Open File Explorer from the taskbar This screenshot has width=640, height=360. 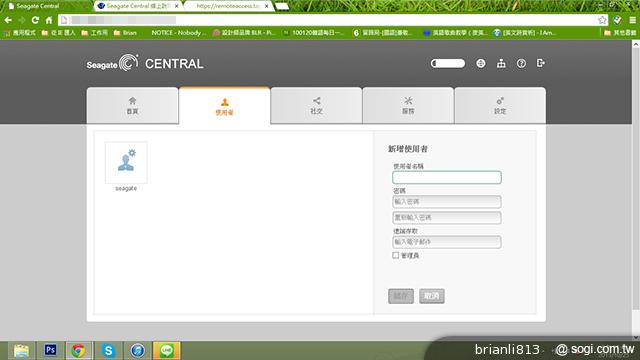(x=21, y=351)
